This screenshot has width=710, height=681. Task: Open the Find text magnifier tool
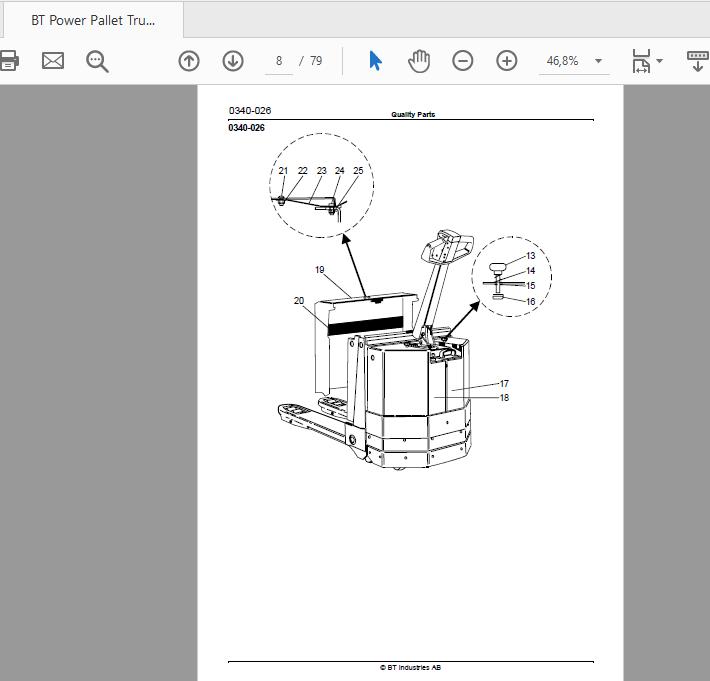(97, 61)
